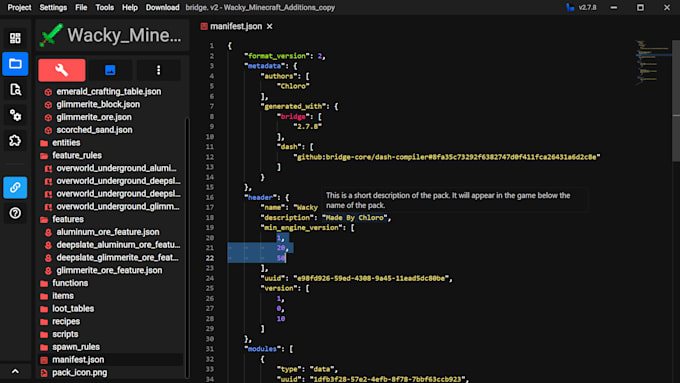Open aluminum_ore_feature.json file
680x383 pixels.
tap(108, 232)
